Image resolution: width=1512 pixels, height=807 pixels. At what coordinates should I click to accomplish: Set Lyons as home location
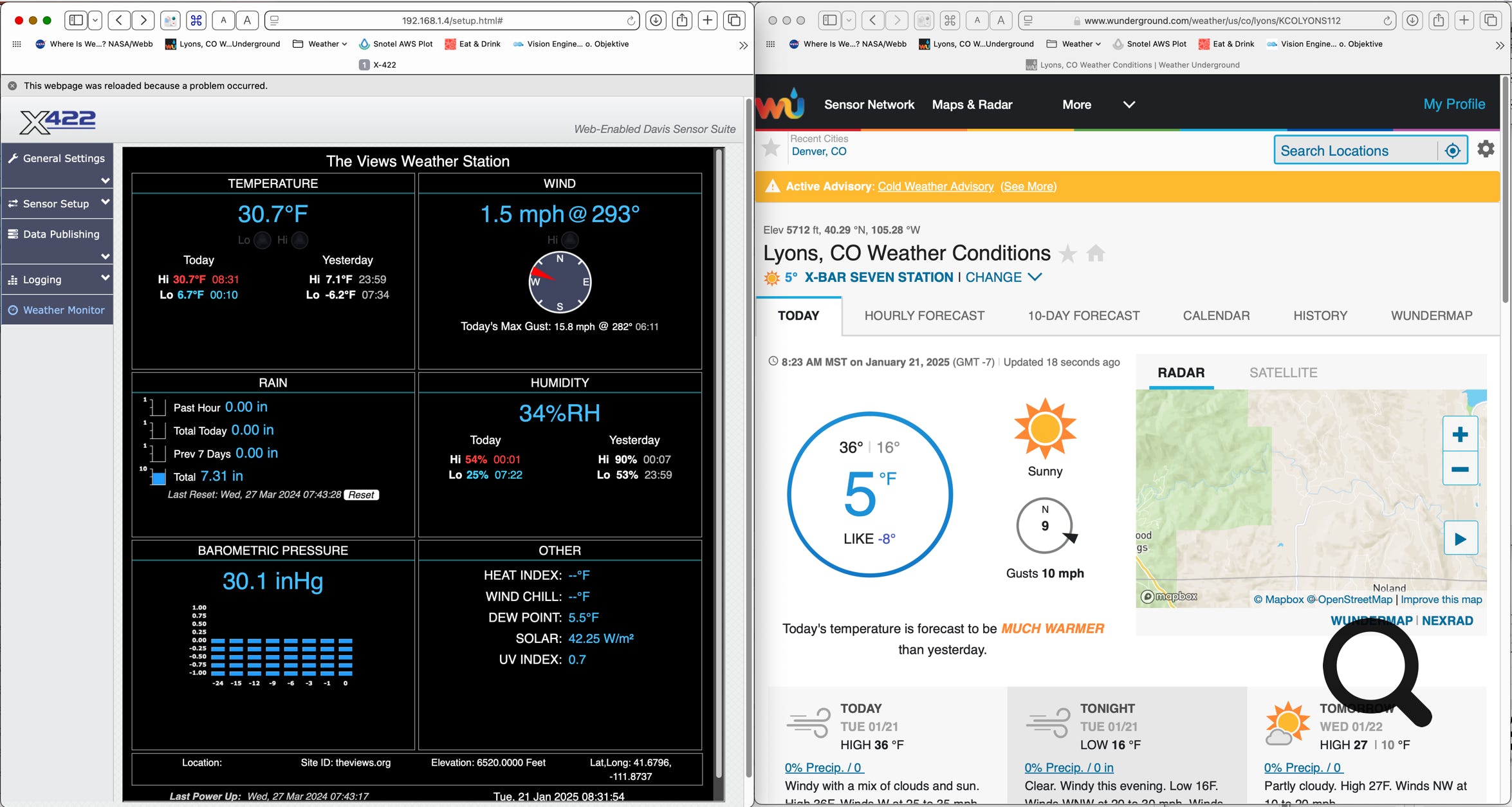pos(1096,253)
